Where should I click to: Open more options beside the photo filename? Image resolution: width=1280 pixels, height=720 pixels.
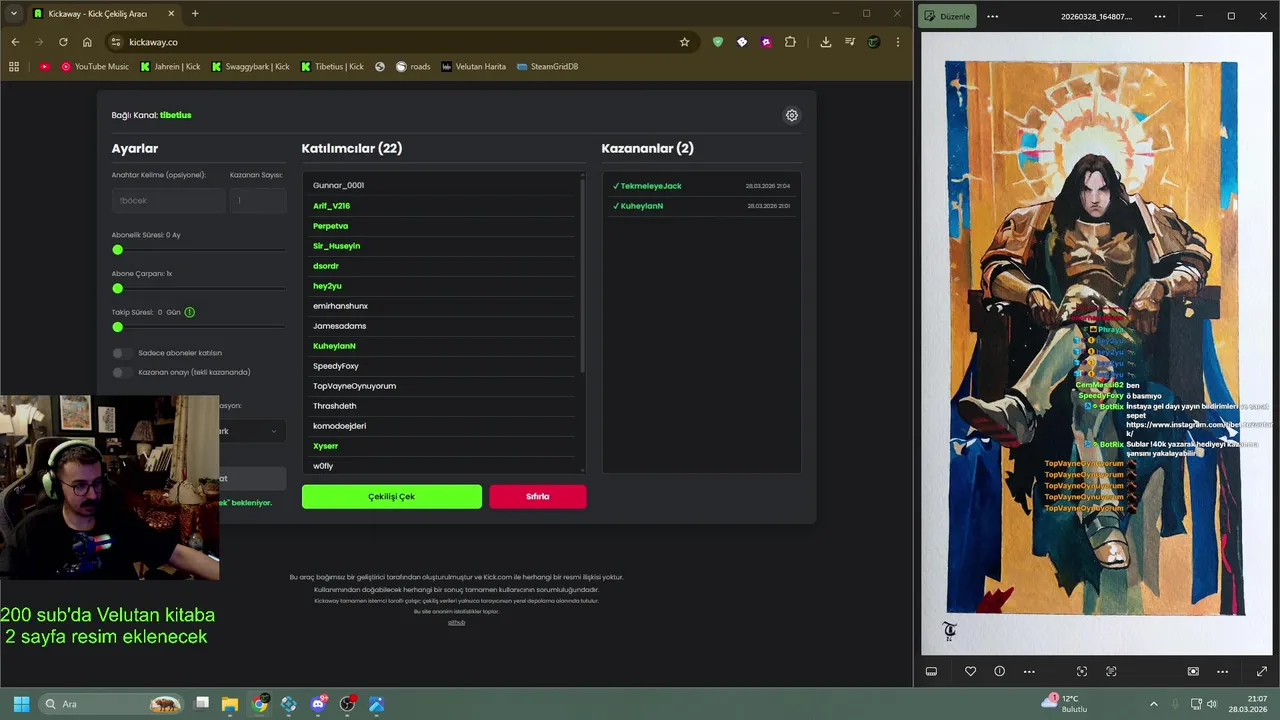[x=1160, y=16]
